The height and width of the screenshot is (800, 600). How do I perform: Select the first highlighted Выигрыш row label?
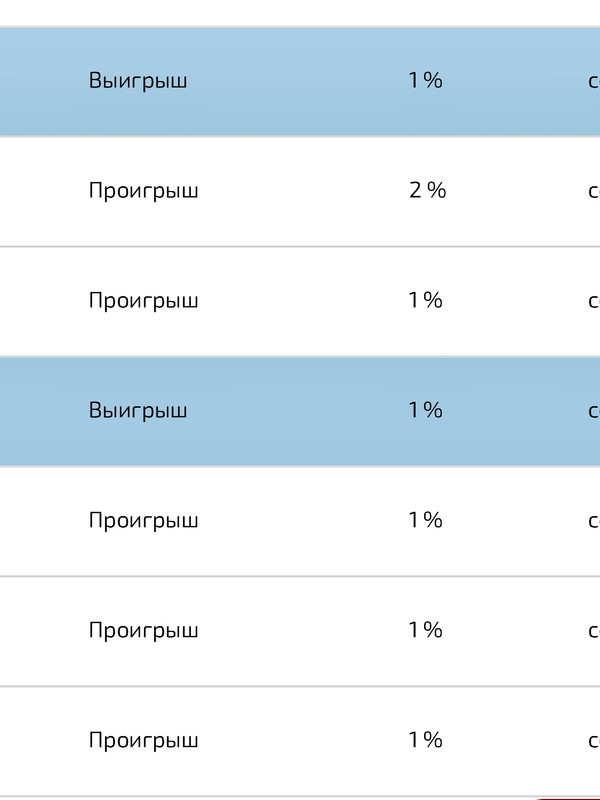(x=138, y=81)
